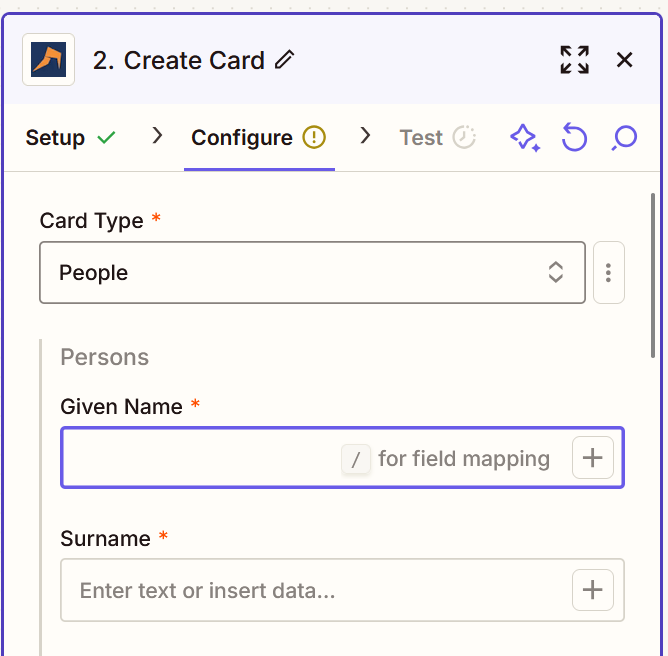This screenshot has width=668, height=656.
Task: Click into the Surname text field
Action: pyautogui.click(x=310, y=590)
